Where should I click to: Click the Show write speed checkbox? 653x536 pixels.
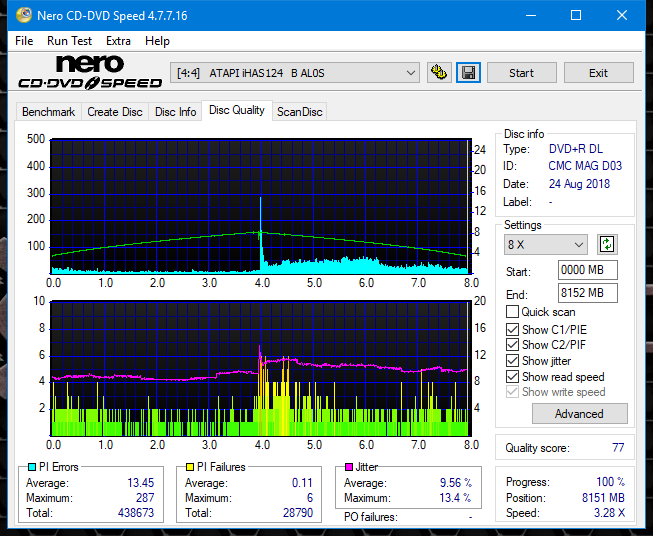512,392
